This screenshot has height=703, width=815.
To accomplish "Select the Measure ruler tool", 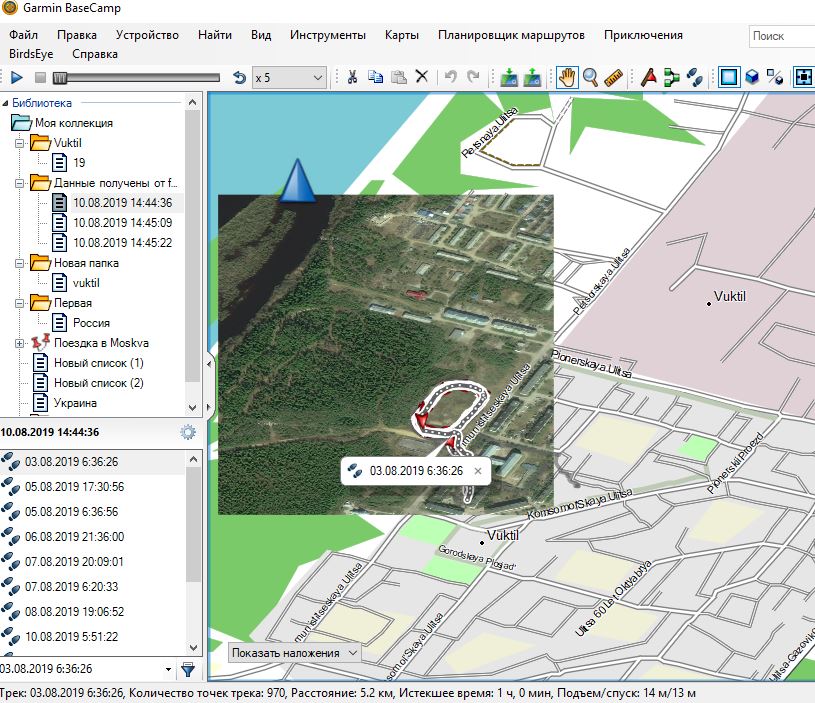I will click(614, 77).
